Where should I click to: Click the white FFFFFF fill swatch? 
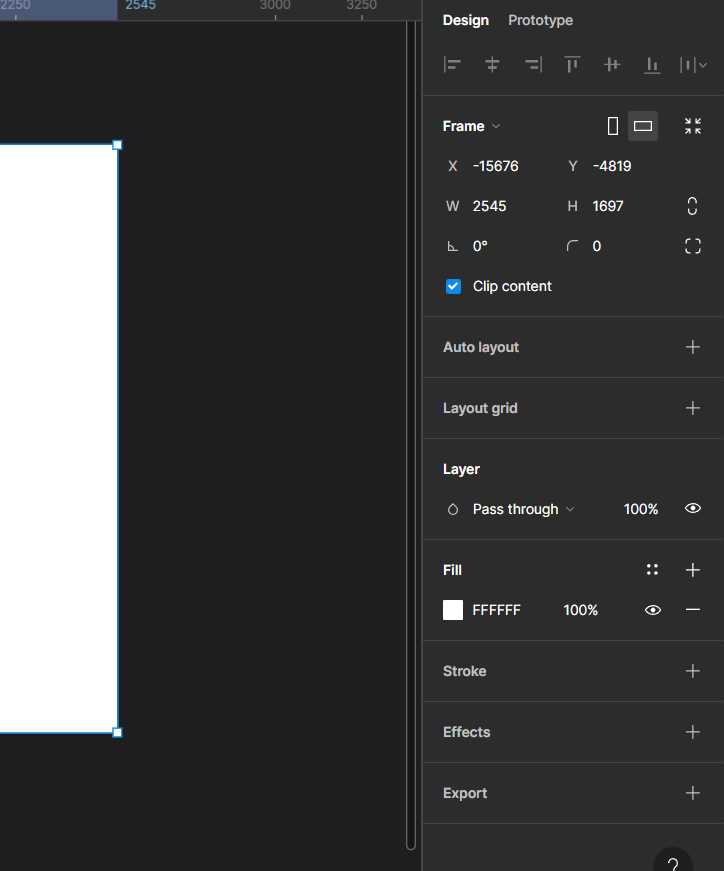point(453,610)
